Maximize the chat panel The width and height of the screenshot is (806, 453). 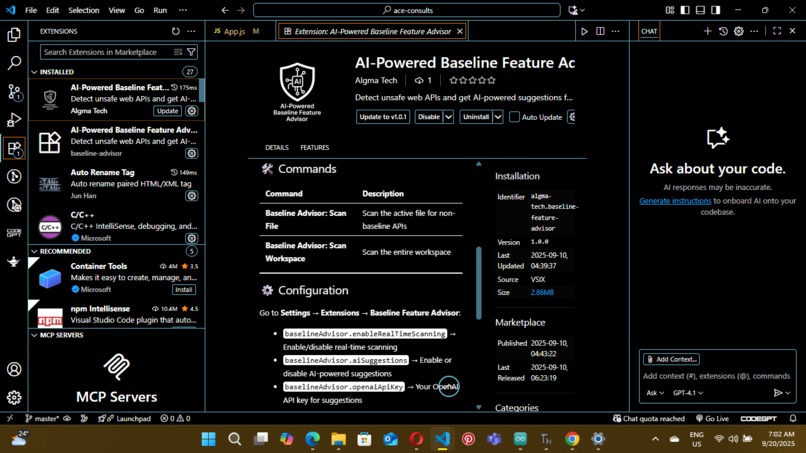tap(777, 31)
